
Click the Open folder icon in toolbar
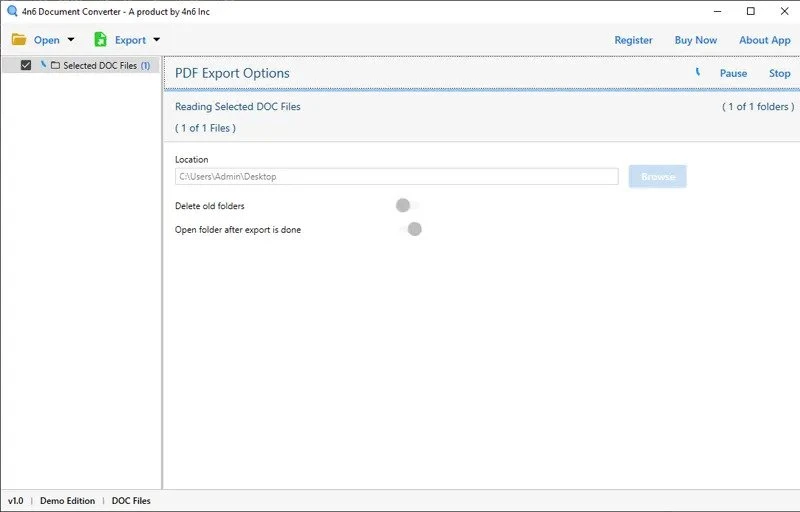[x=19, y=40]
